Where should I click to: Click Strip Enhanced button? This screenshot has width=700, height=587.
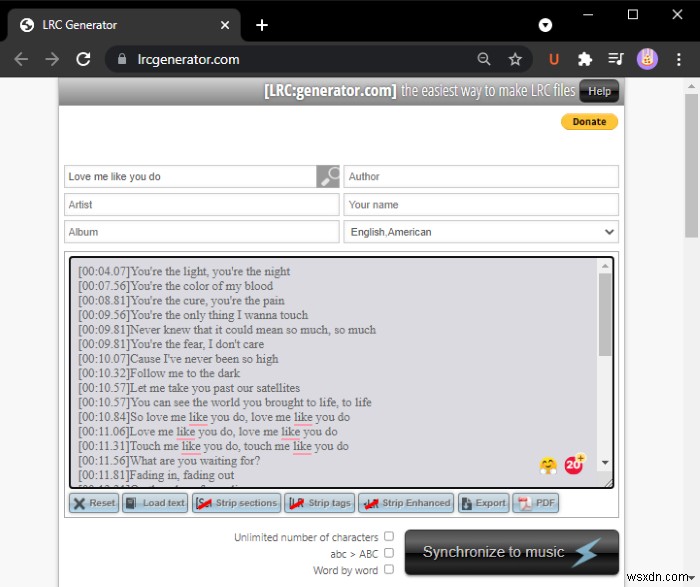[x=406, y=503]
